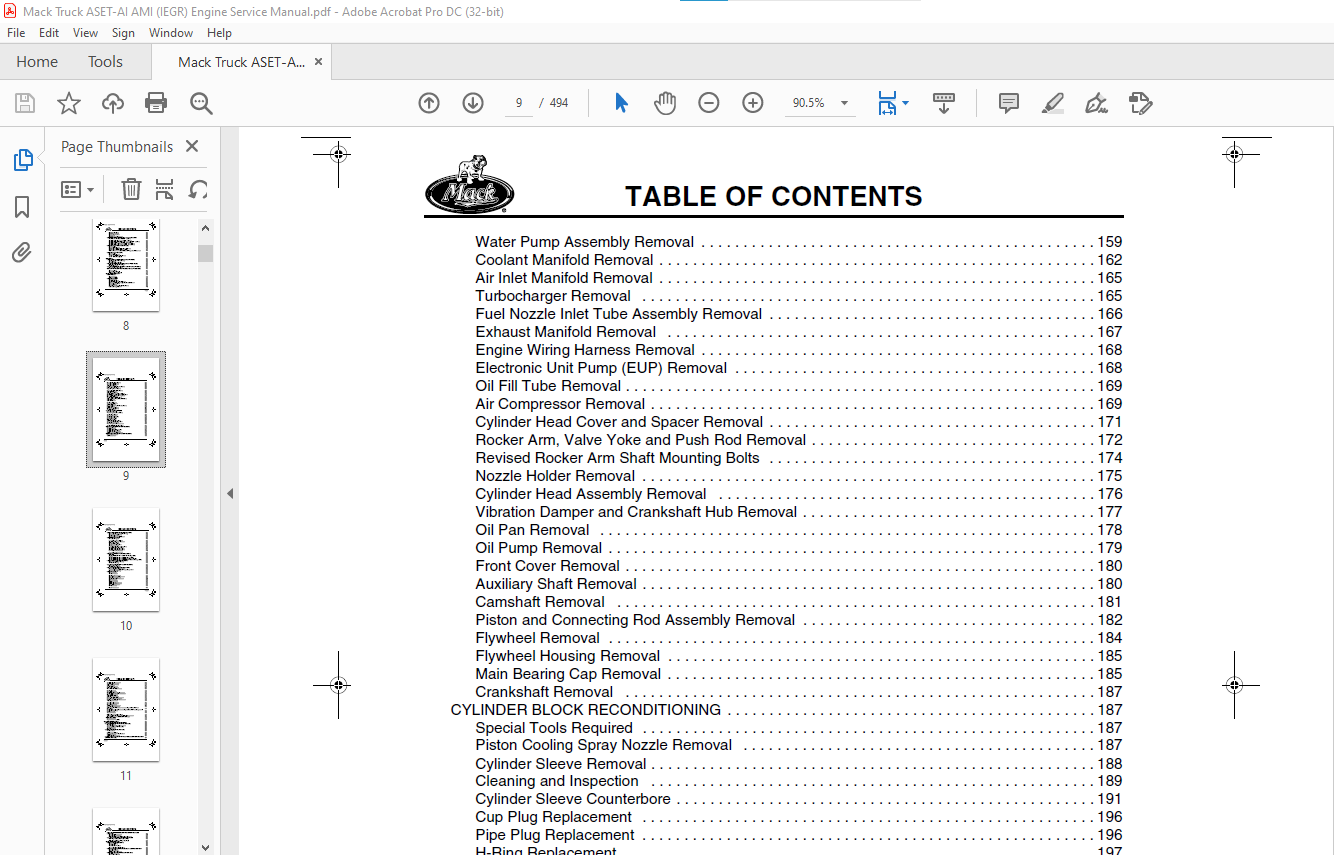The image size is (1334, 855).
Task: Click the thumbnails panel scrollbar thumb
Action: [205, 253]
